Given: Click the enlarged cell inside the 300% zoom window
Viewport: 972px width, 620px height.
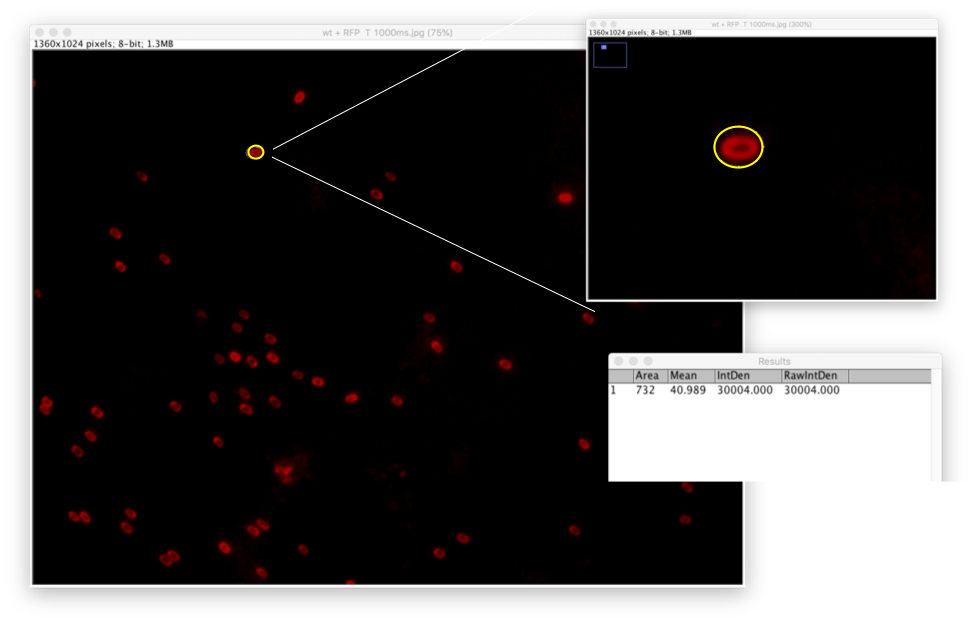Looking at the screenshot, I should click(x=738, y=147).
